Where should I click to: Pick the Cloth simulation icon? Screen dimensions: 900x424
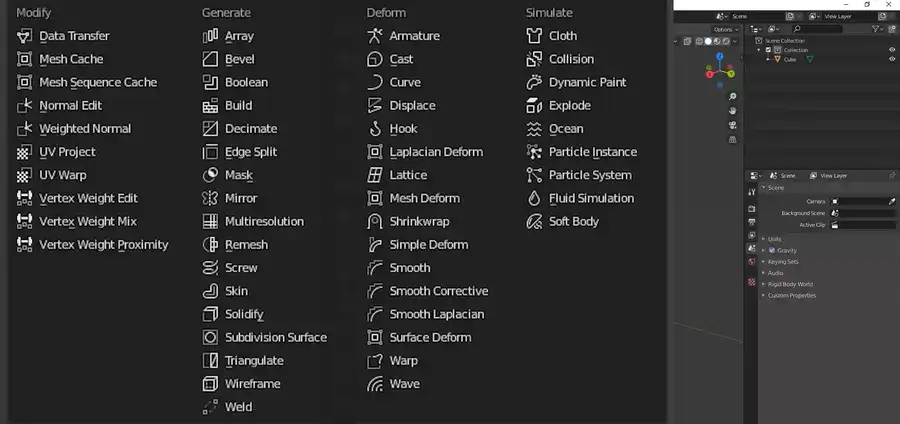[x=534, y=36]
